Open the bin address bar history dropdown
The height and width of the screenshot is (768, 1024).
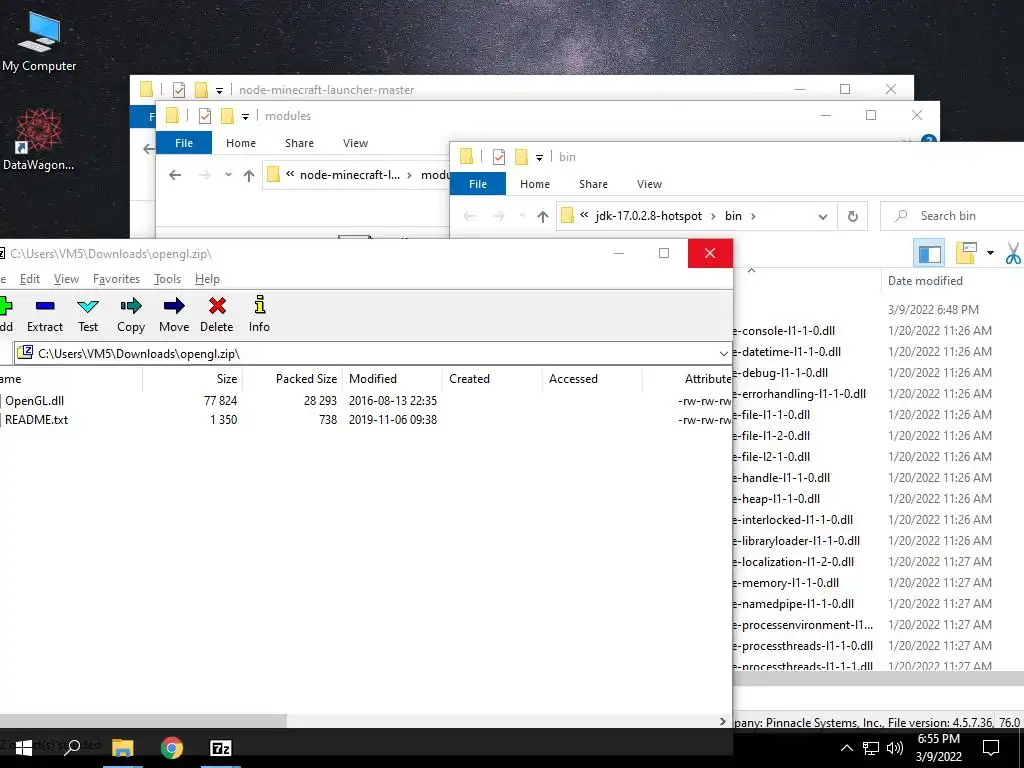pyautogui.click(x=823, y=216)
